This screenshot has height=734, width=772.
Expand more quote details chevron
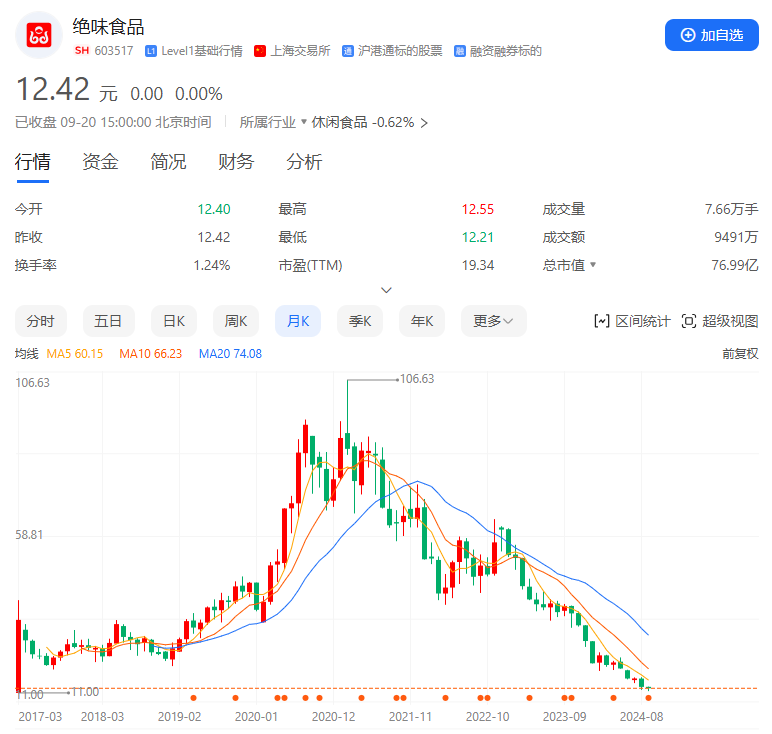(x=386, y=290)
